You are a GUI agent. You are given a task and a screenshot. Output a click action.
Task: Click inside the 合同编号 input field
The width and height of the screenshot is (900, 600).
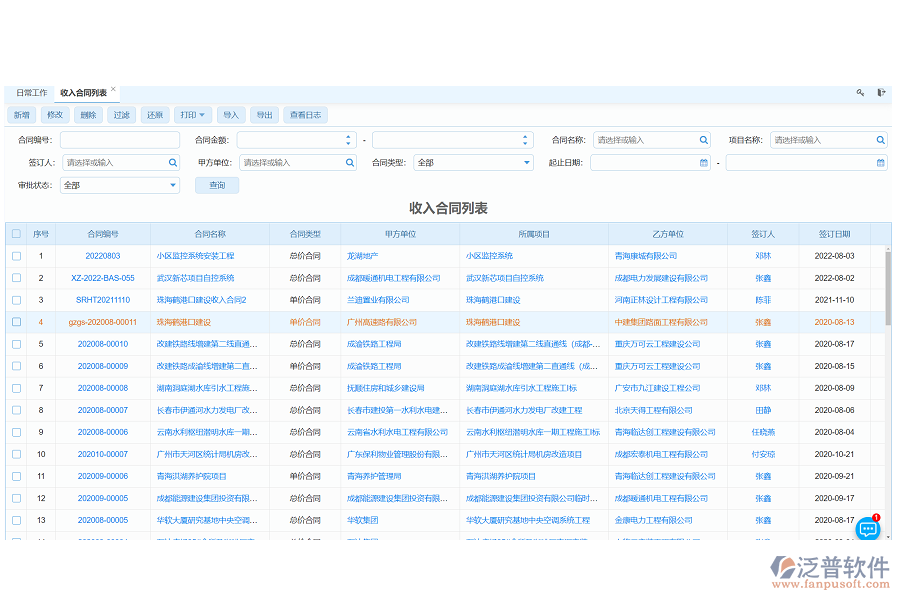(120, 139)
